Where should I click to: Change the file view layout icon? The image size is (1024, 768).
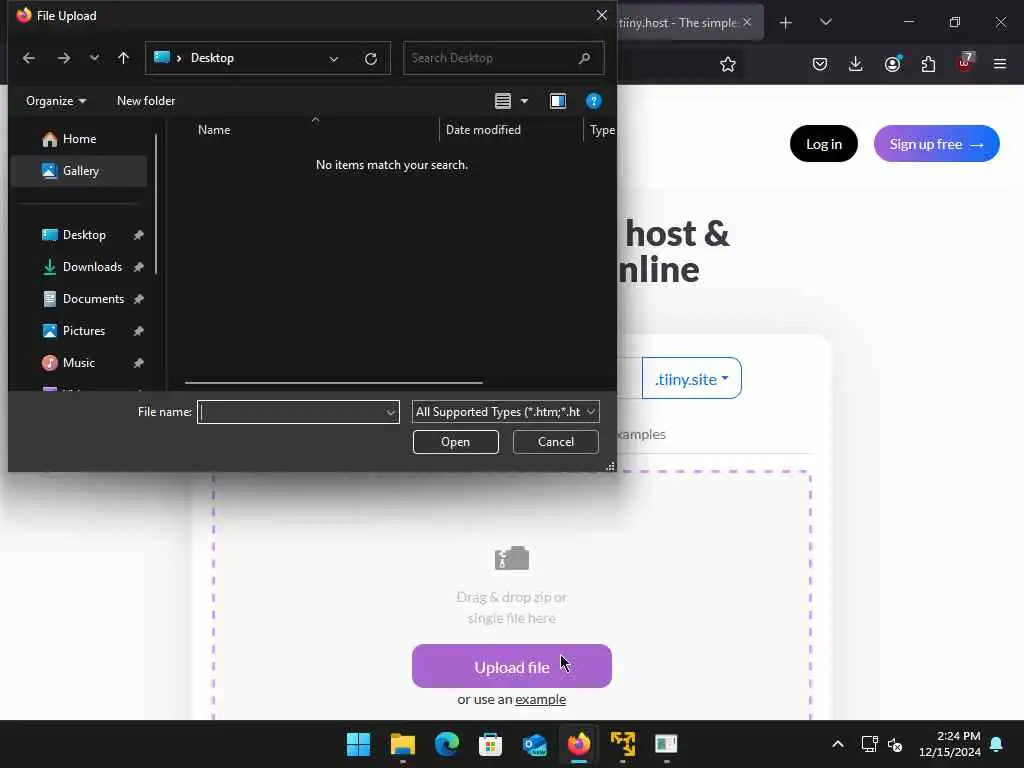coord(503,101)
